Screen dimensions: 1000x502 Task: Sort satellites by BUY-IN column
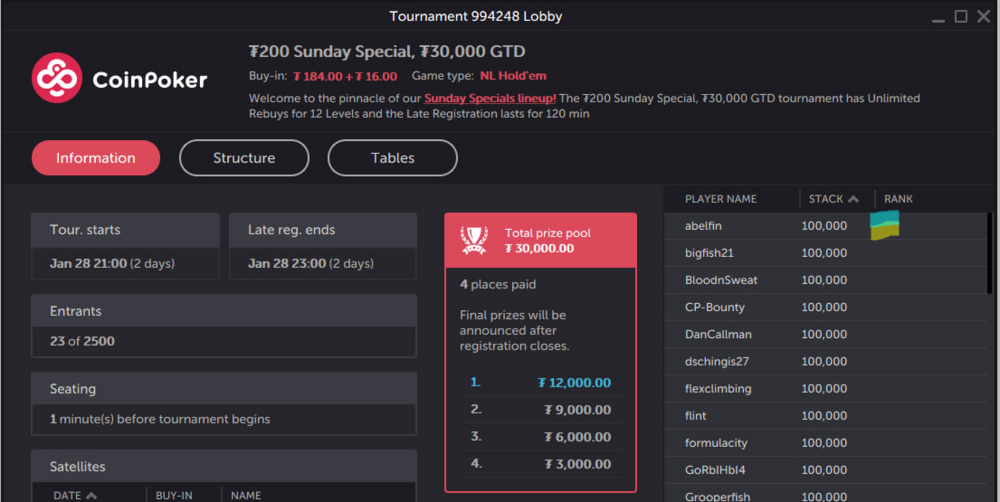click(173, 496)
